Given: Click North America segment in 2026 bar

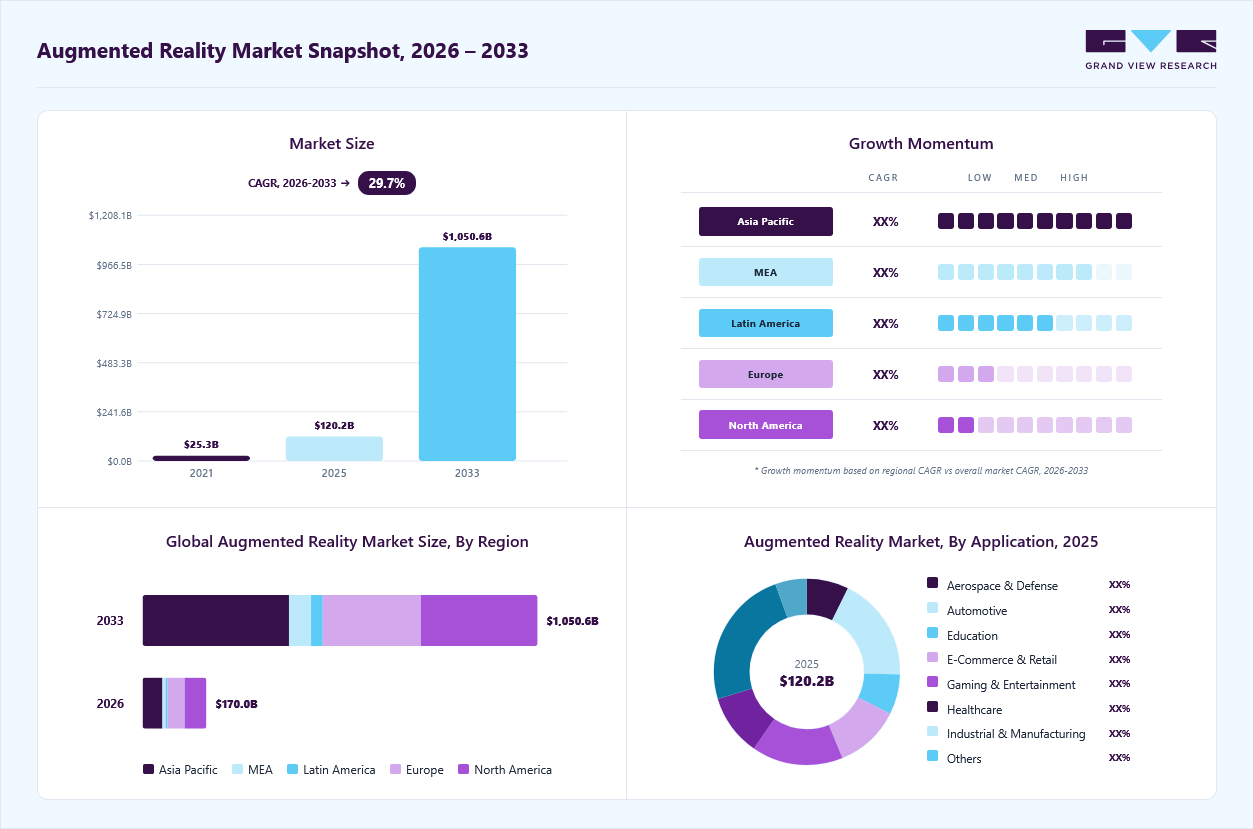Looking at the screenshot, I should coord(196,703).
